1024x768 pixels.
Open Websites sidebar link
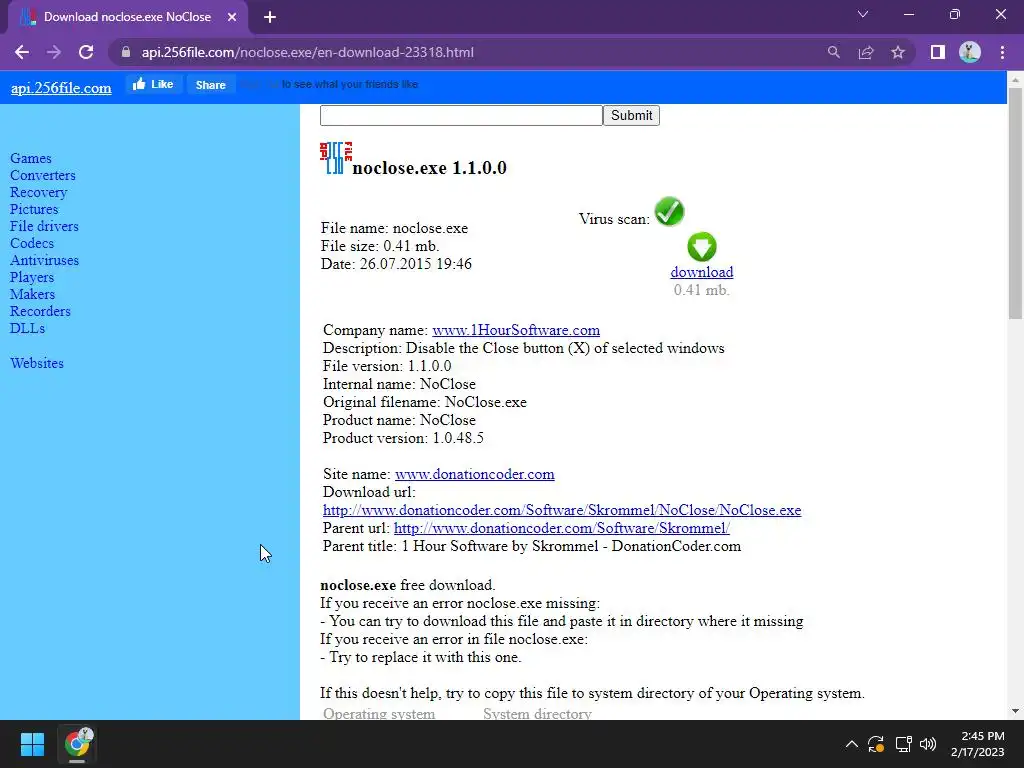37,363
